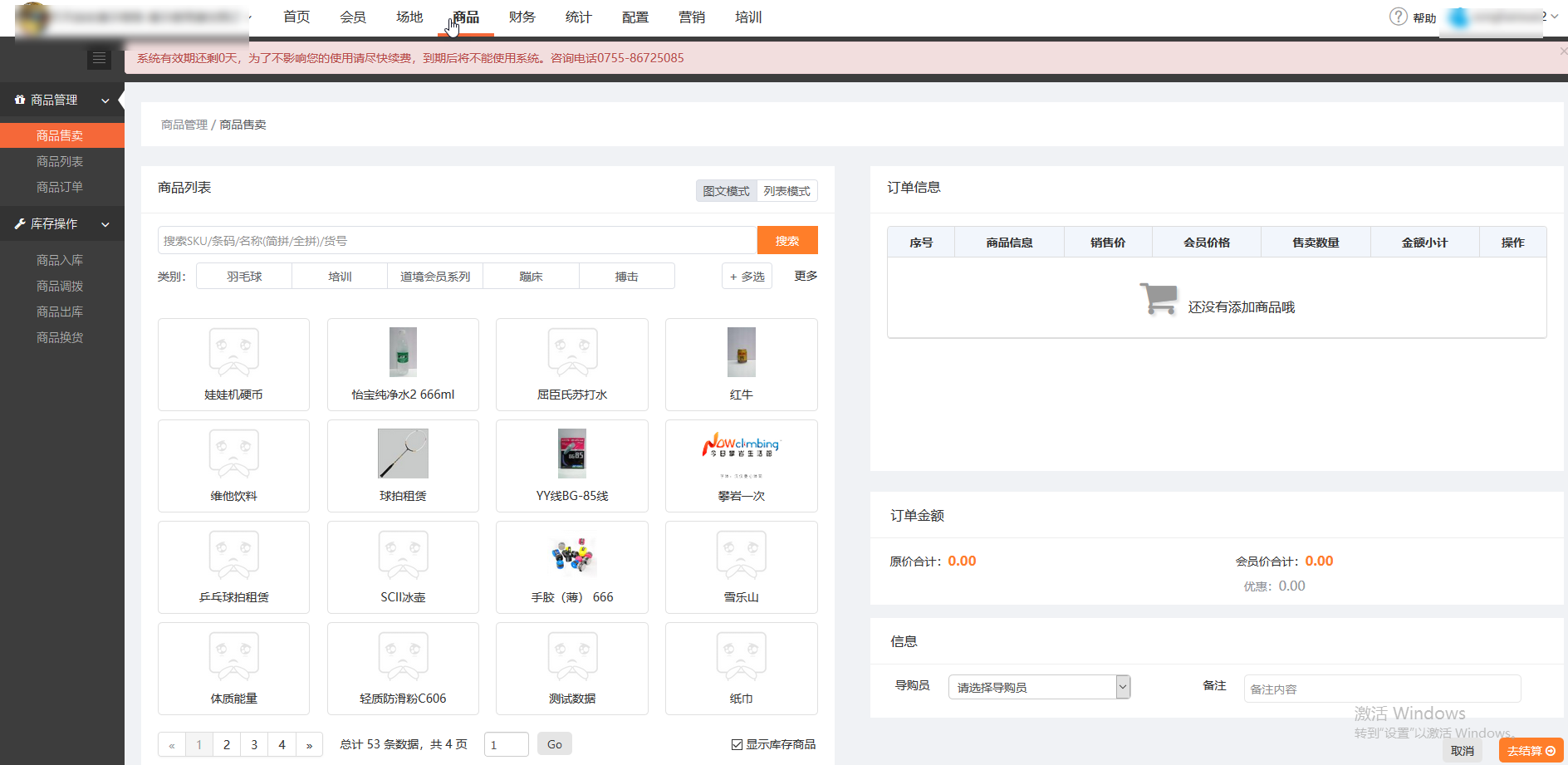Go to previous page arrow «
1568x765 pixels.
pyautogui.click(x=172, y=745)
